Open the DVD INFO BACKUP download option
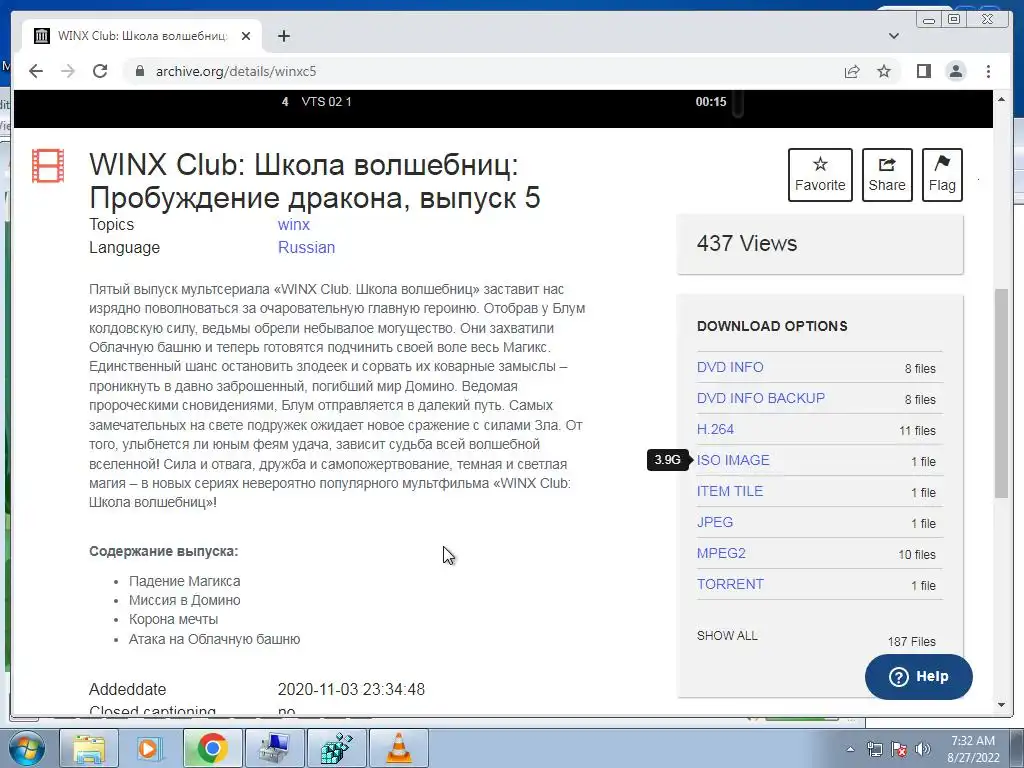Viewport: 1024px width, 768px height. coord(761,398)
